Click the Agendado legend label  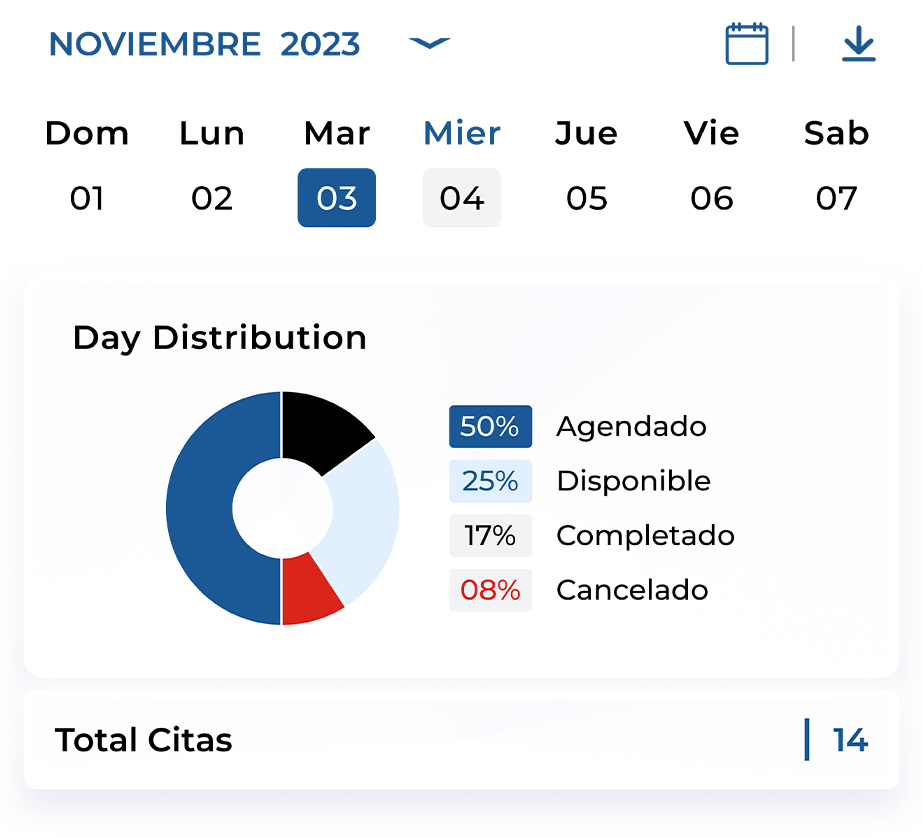tap(631, 427)
